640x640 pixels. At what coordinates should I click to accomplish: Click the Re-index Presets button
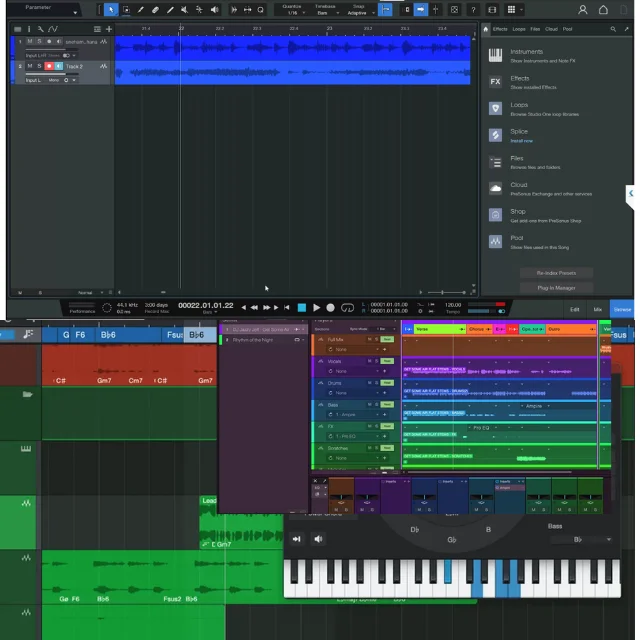pos(556,272)
